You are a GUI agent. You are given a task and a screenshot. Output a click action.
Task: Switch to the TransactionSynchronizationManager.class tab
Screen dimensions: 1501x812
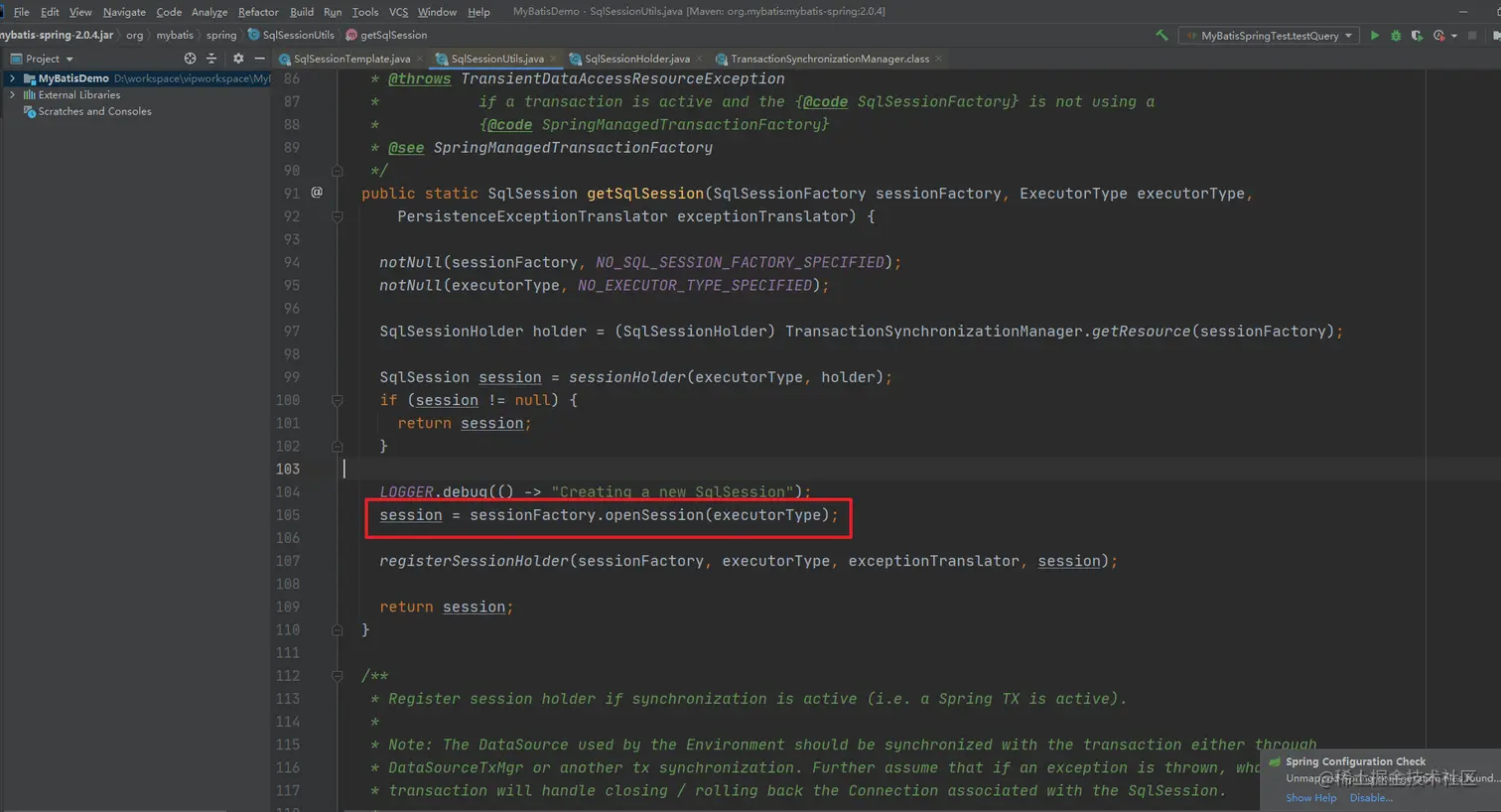(830, 59)
